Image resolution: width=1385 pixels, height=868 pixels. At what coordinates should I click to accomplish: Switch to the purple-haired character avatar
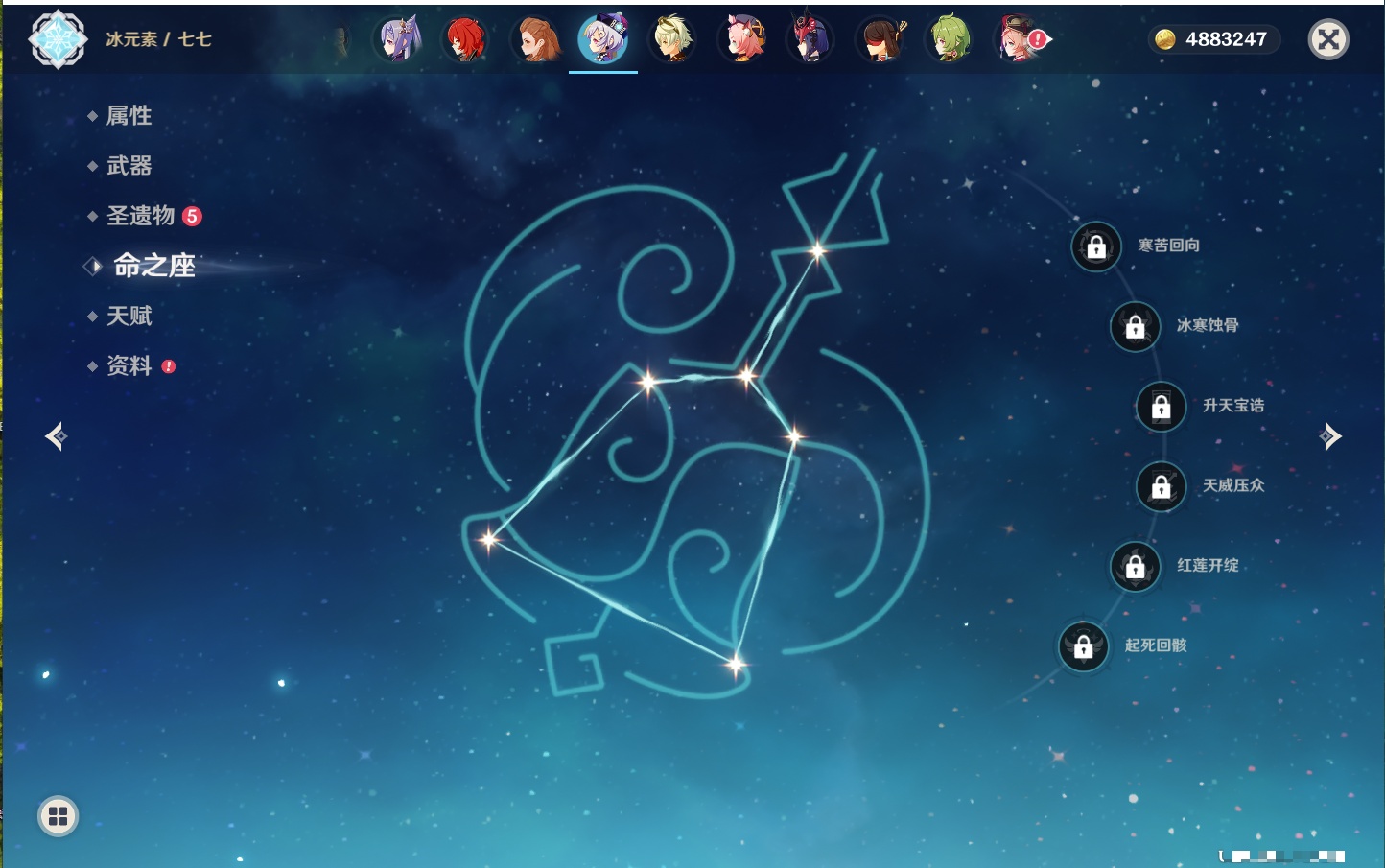(398, 39)
